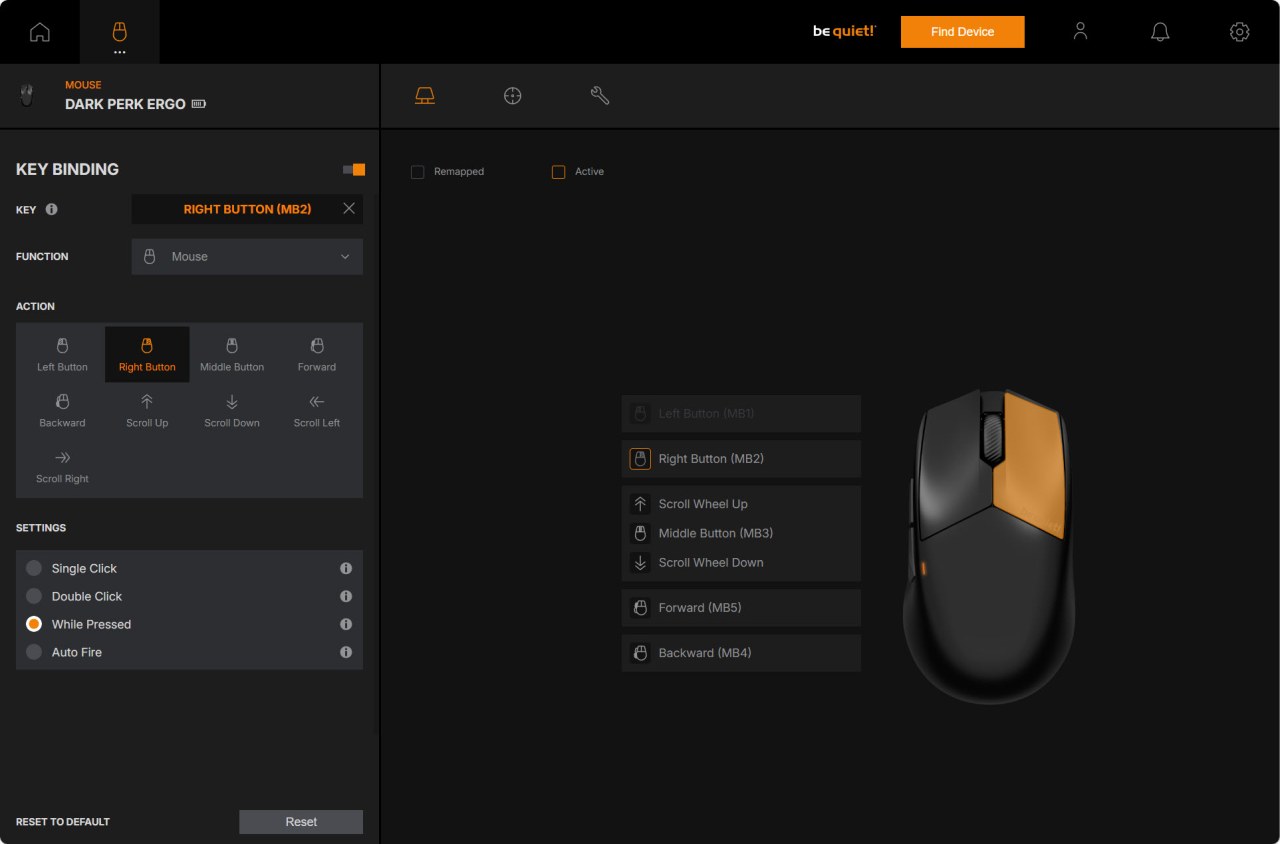Expand the Function Mouse dropdown
This screenshot has width=1280, height=844.
click(247, 257)
